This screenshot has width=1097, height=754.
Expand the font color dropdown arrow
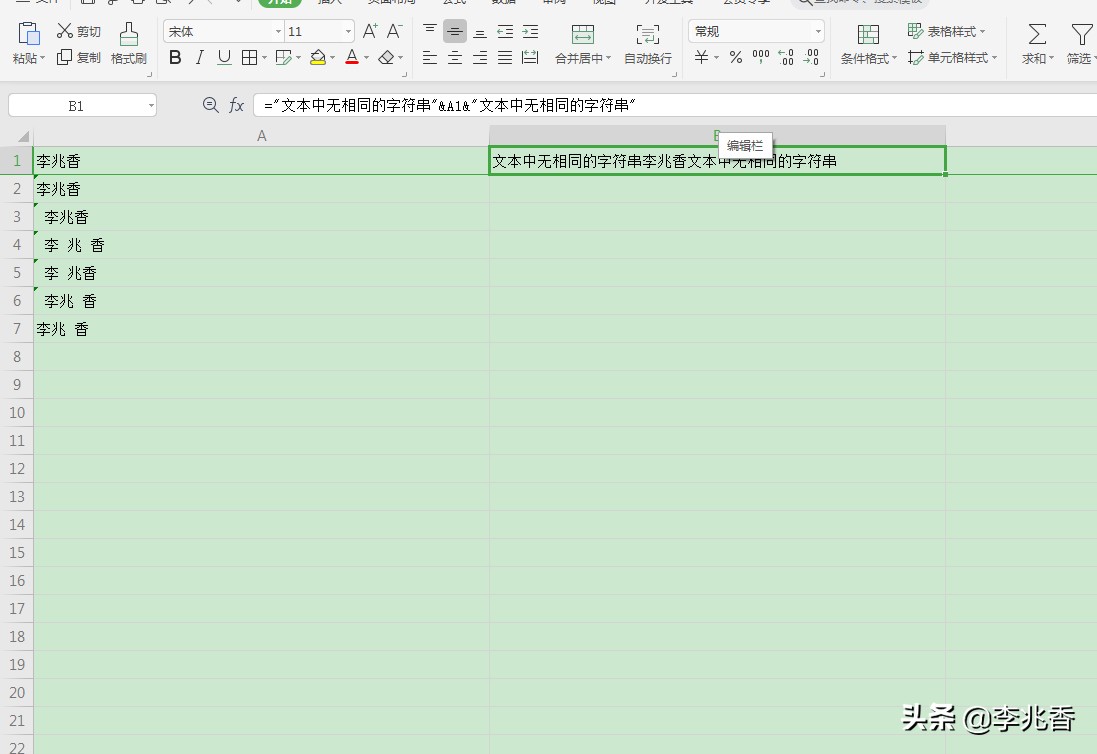tap(367, 58)
